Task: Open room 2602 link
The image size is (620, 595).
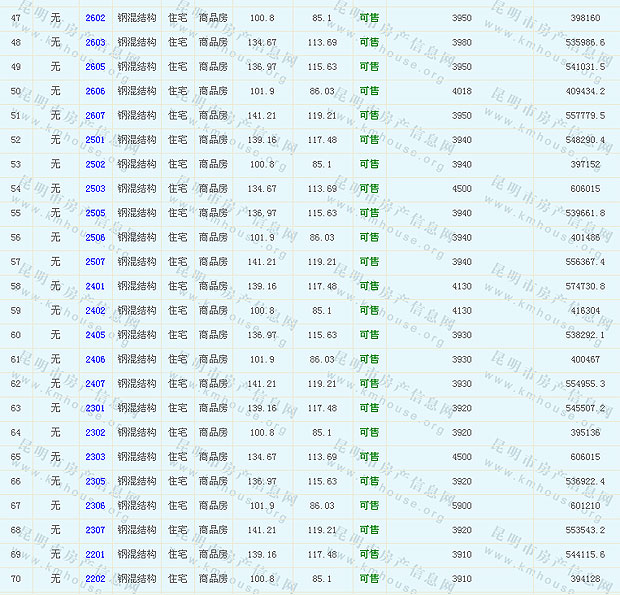Action: 95,18
